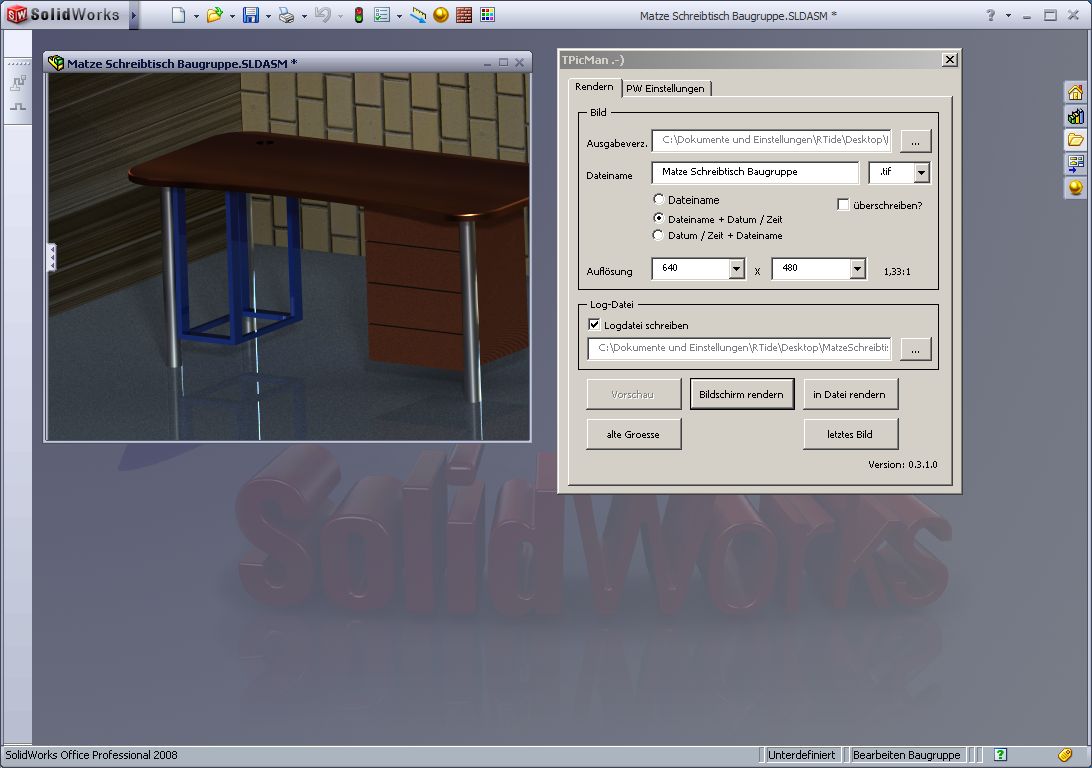Expand the 640 width resolution dropdown
Screen dimensions: 1092x768
(736, 269)
